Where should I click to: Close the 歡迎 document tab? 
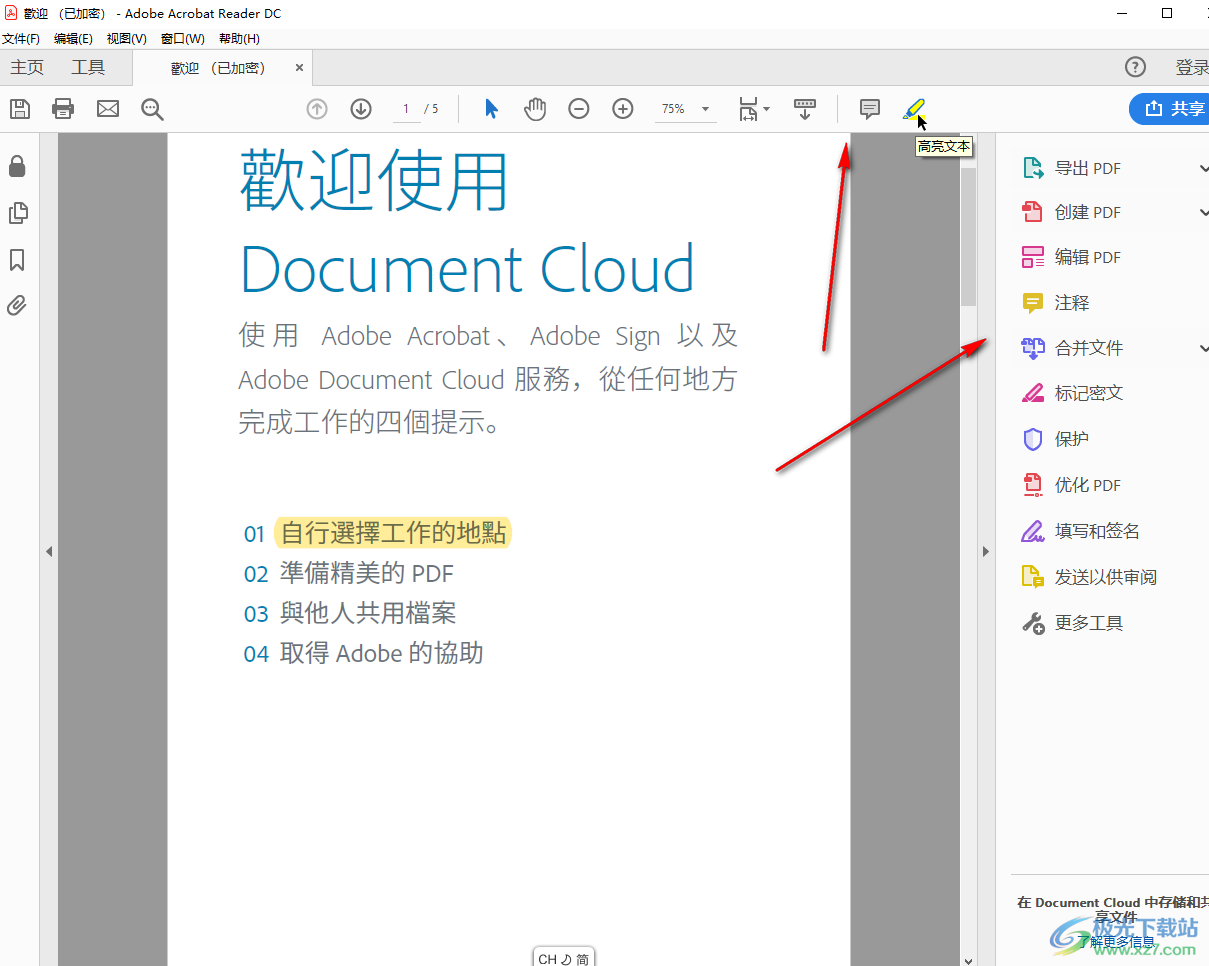299,68
